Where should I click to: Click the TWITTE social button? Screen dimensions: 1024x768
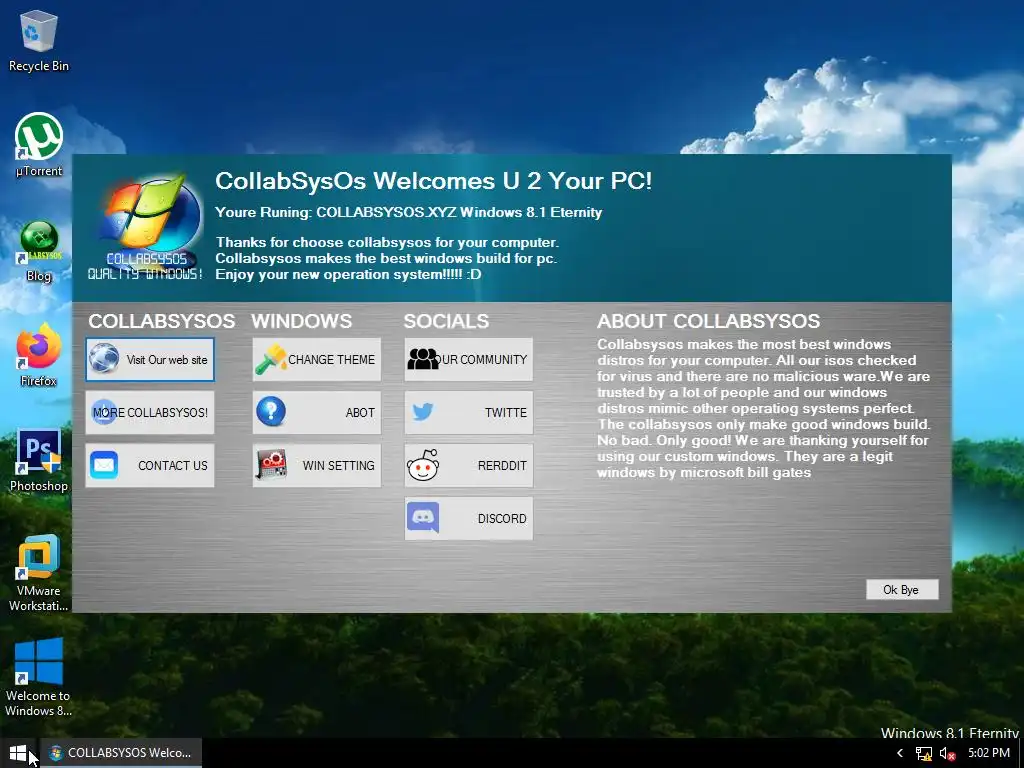click(x=468, y=412)
